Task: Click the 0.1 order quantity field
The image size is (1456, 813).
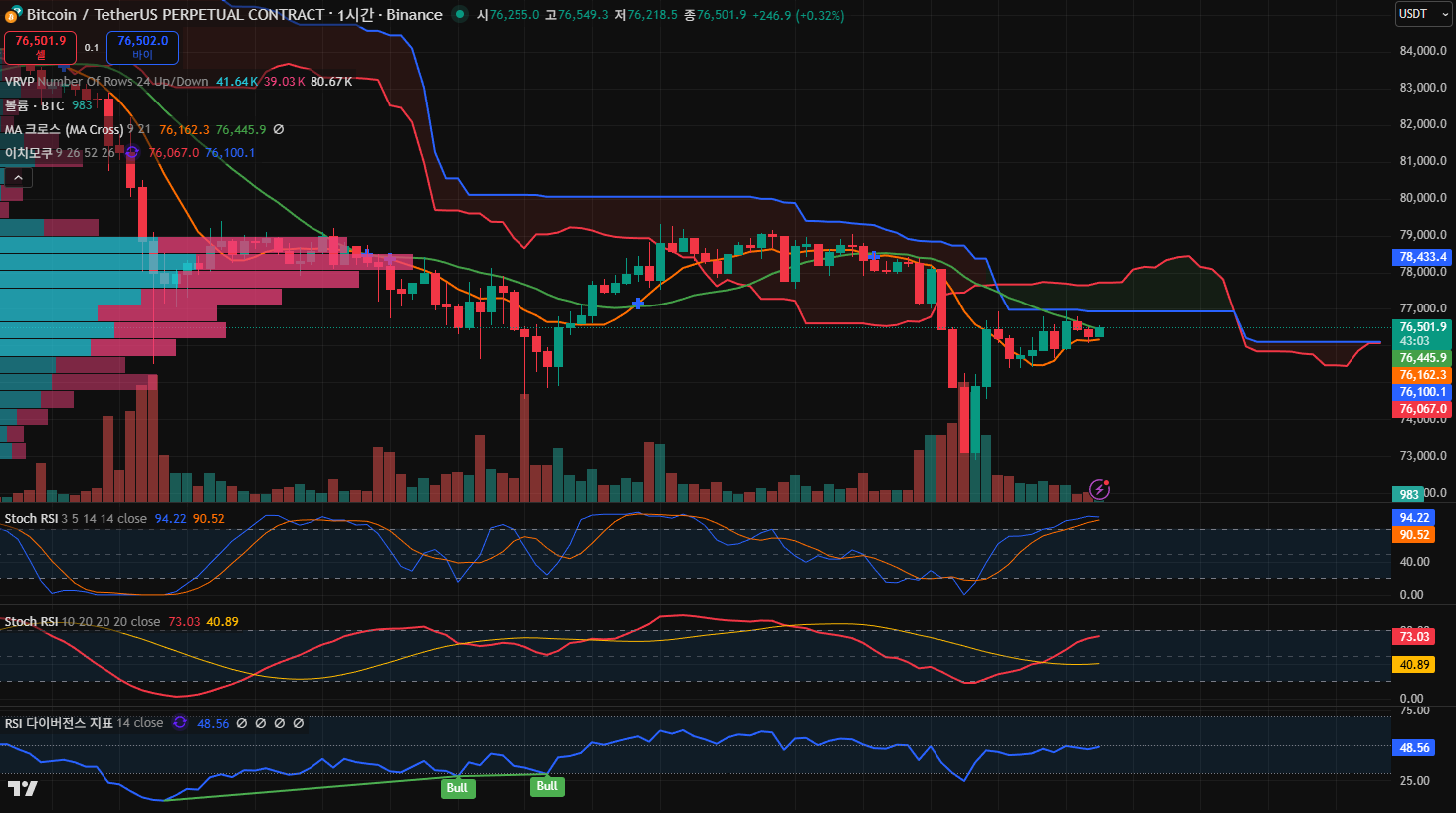Action: (92, 48)
